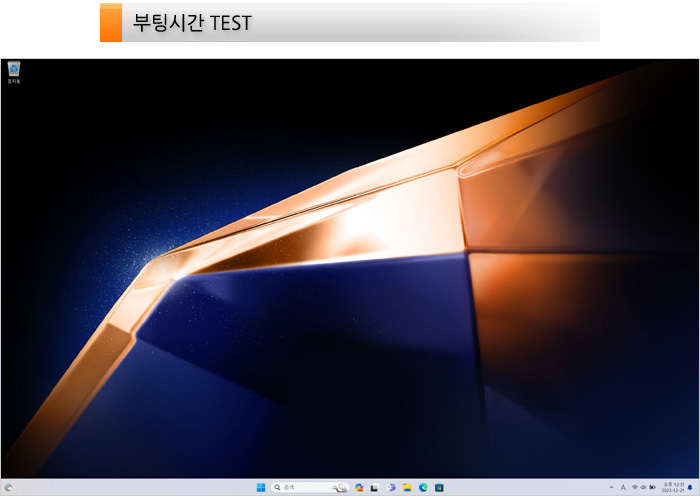Open Task View from the taskbar
Screen dimensions: 700x501
point(375,488)
